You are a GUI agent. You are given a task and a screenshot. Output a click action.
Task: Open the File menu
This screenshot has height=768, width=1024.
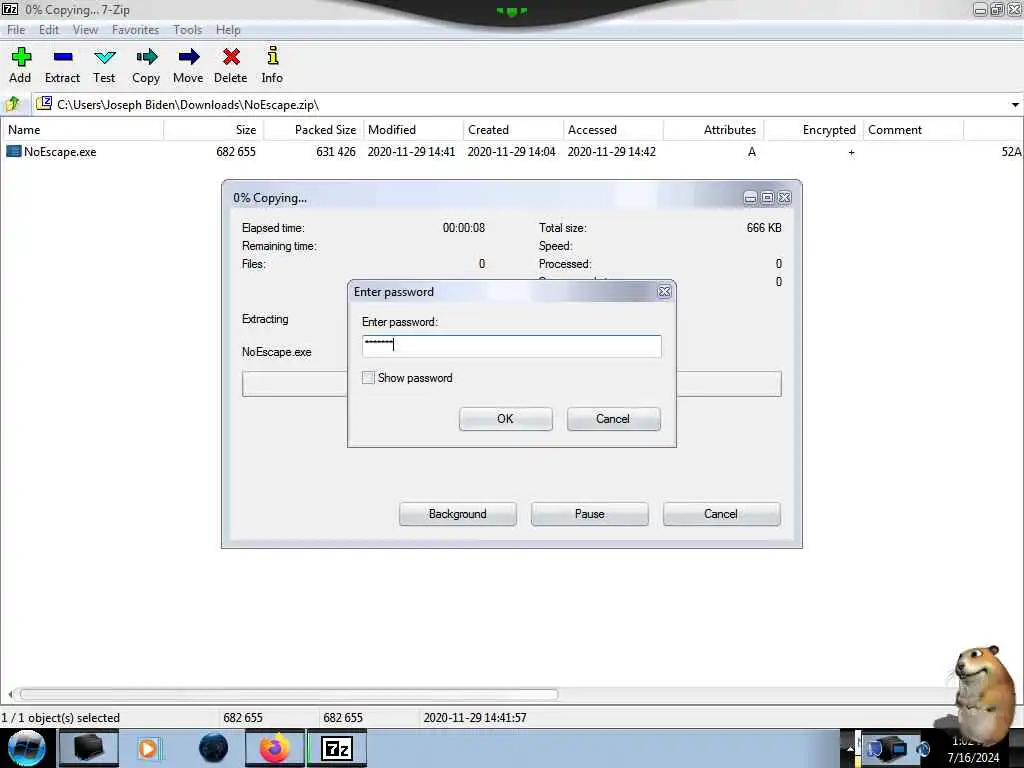point(16,30)
